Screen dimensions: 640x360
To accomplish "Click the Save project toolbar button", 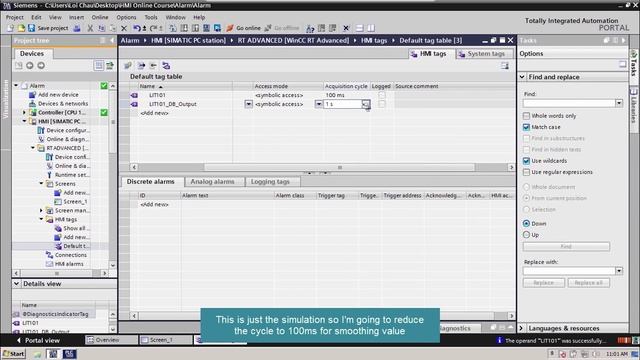I will (x=48, y=28).
